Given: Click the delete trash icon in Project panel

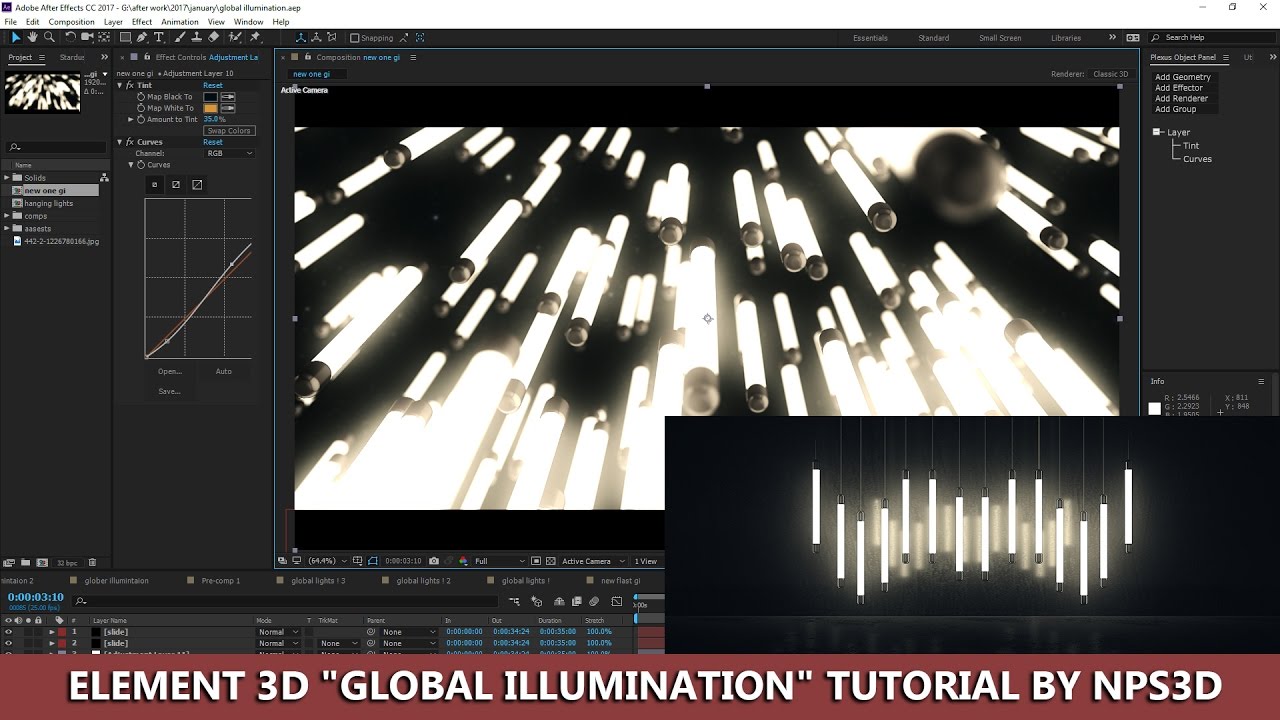Looking at the screenshot, I should 93,563.
